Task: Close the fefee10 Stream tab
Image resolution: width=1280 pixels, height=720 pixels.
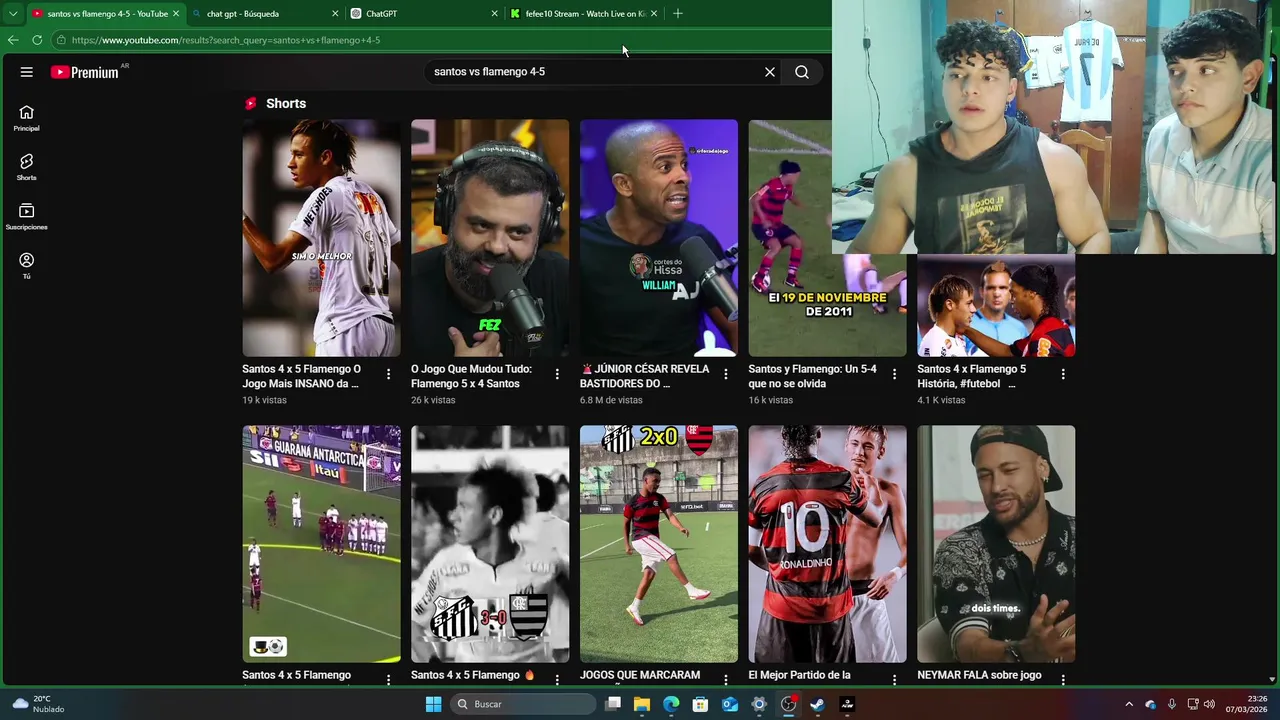Action: (x=653, y=14)
